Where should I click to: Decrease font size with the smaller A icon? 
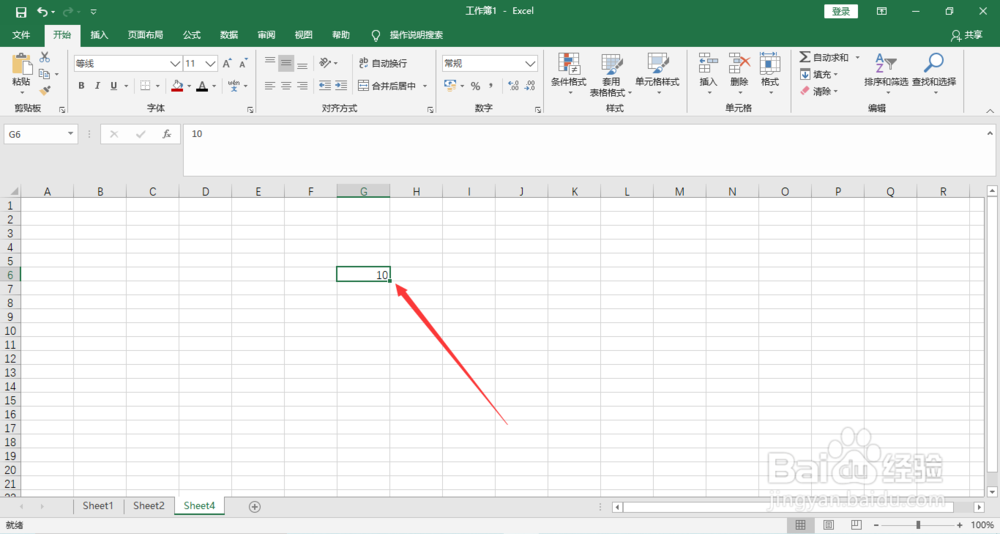coord(243,63)
